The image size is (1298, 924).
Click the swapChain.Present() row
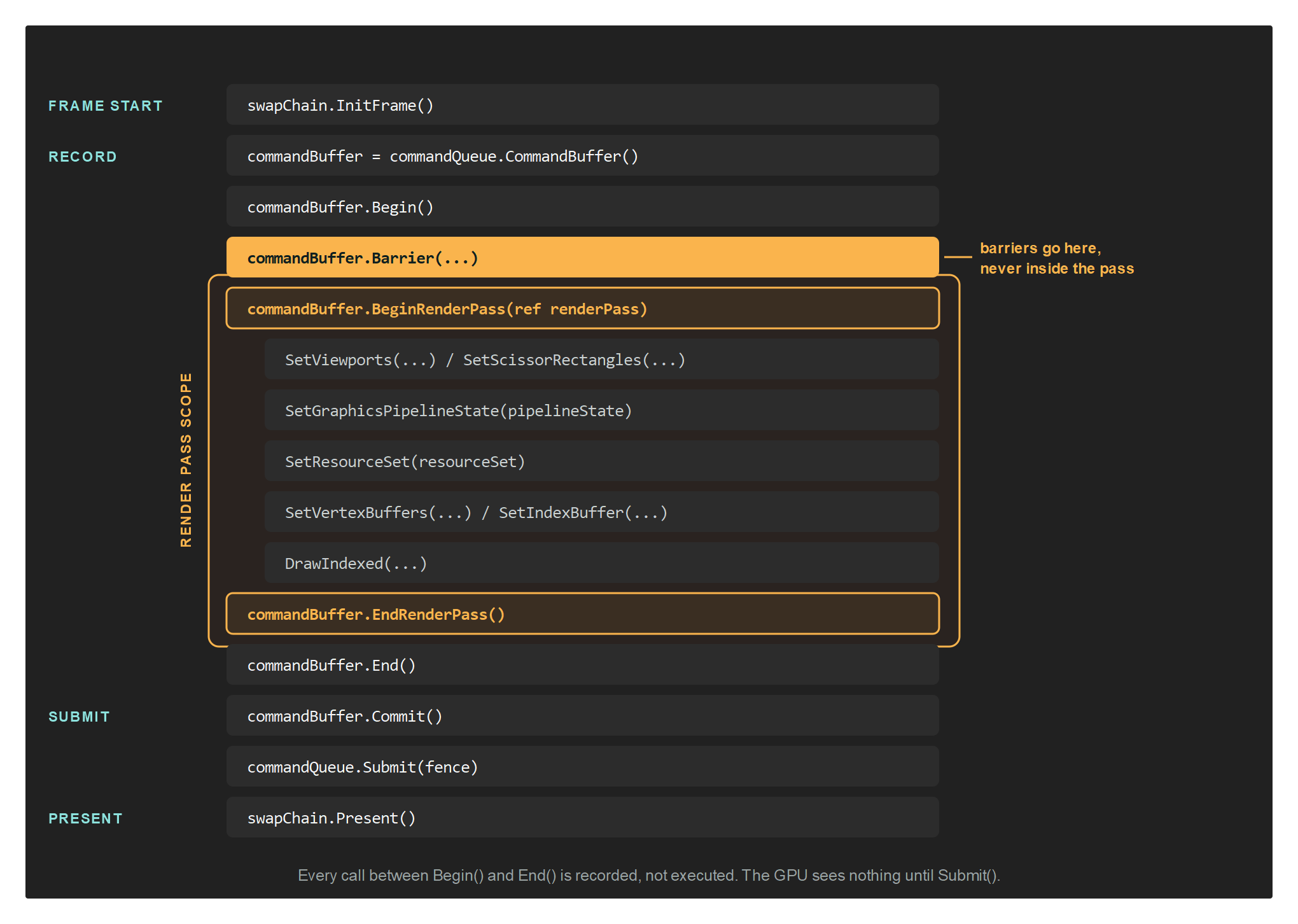(582, 817)
